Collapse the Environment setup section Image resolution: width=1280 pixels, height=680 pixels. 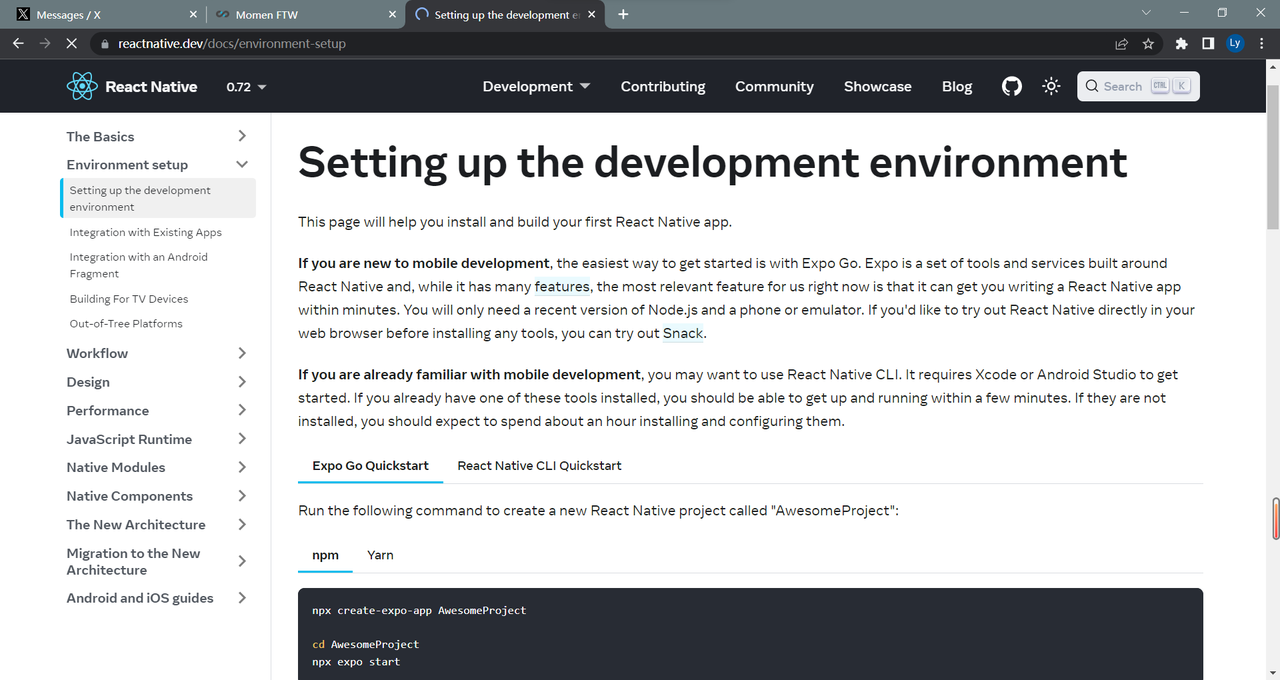(x=156, y=164)
